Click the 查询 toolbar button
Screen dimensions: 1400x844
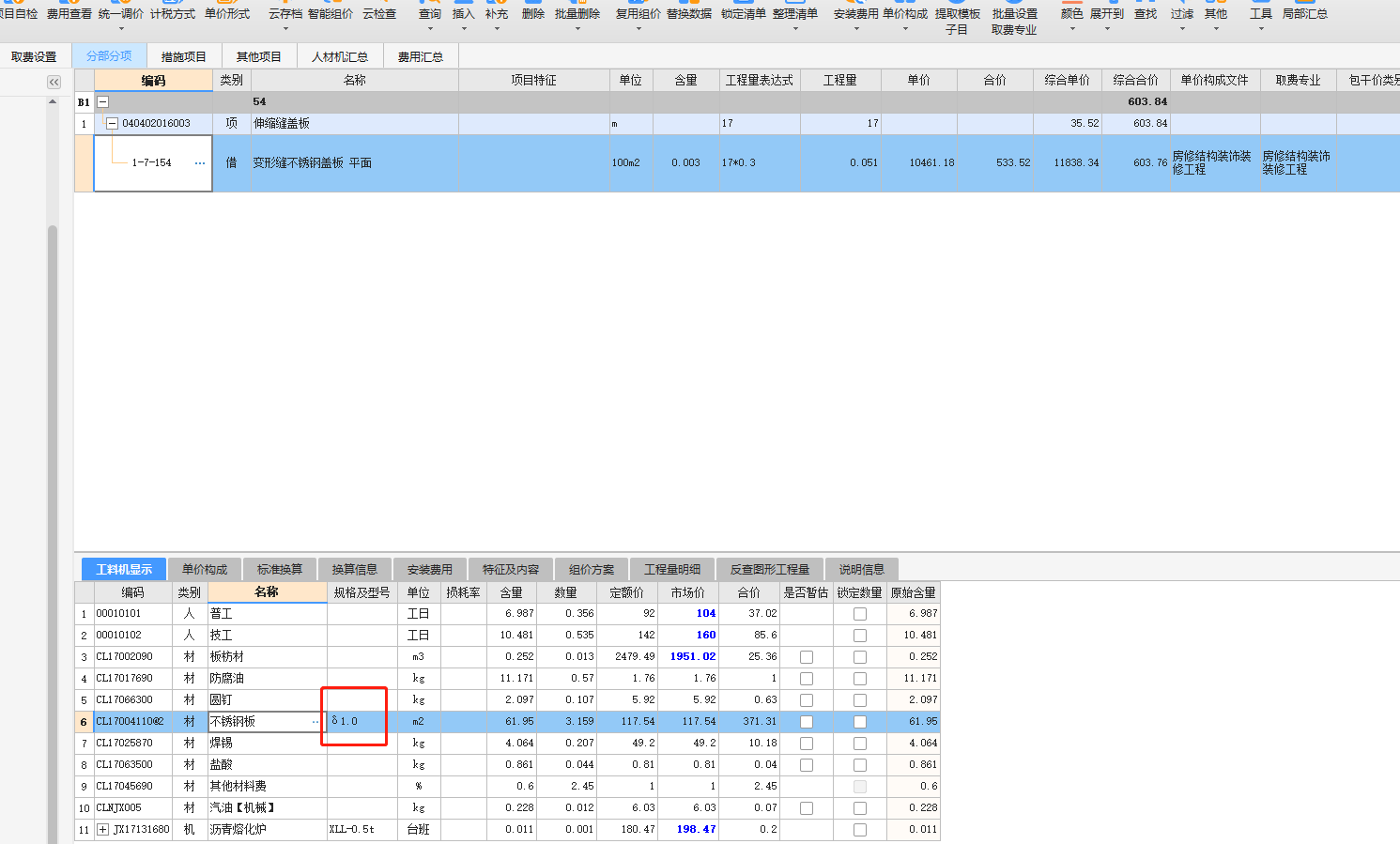click(430, 14)
